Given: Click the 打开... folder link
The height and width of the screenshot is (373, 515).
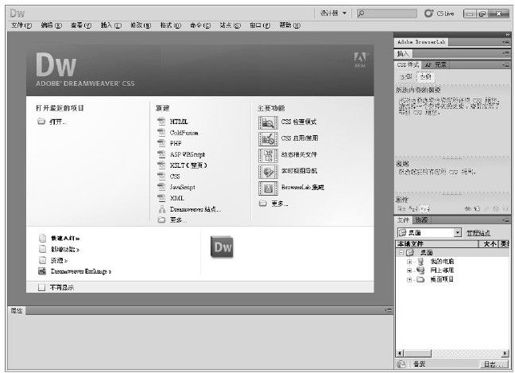Looking at the screenshot, I should (x=51, y=122).
